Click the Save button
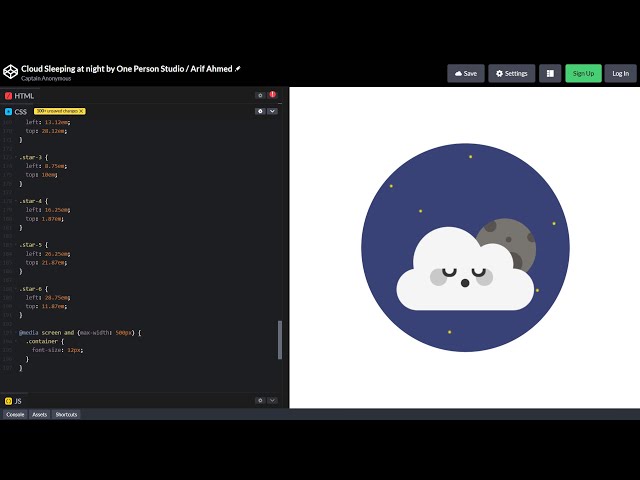 [466, 73]
